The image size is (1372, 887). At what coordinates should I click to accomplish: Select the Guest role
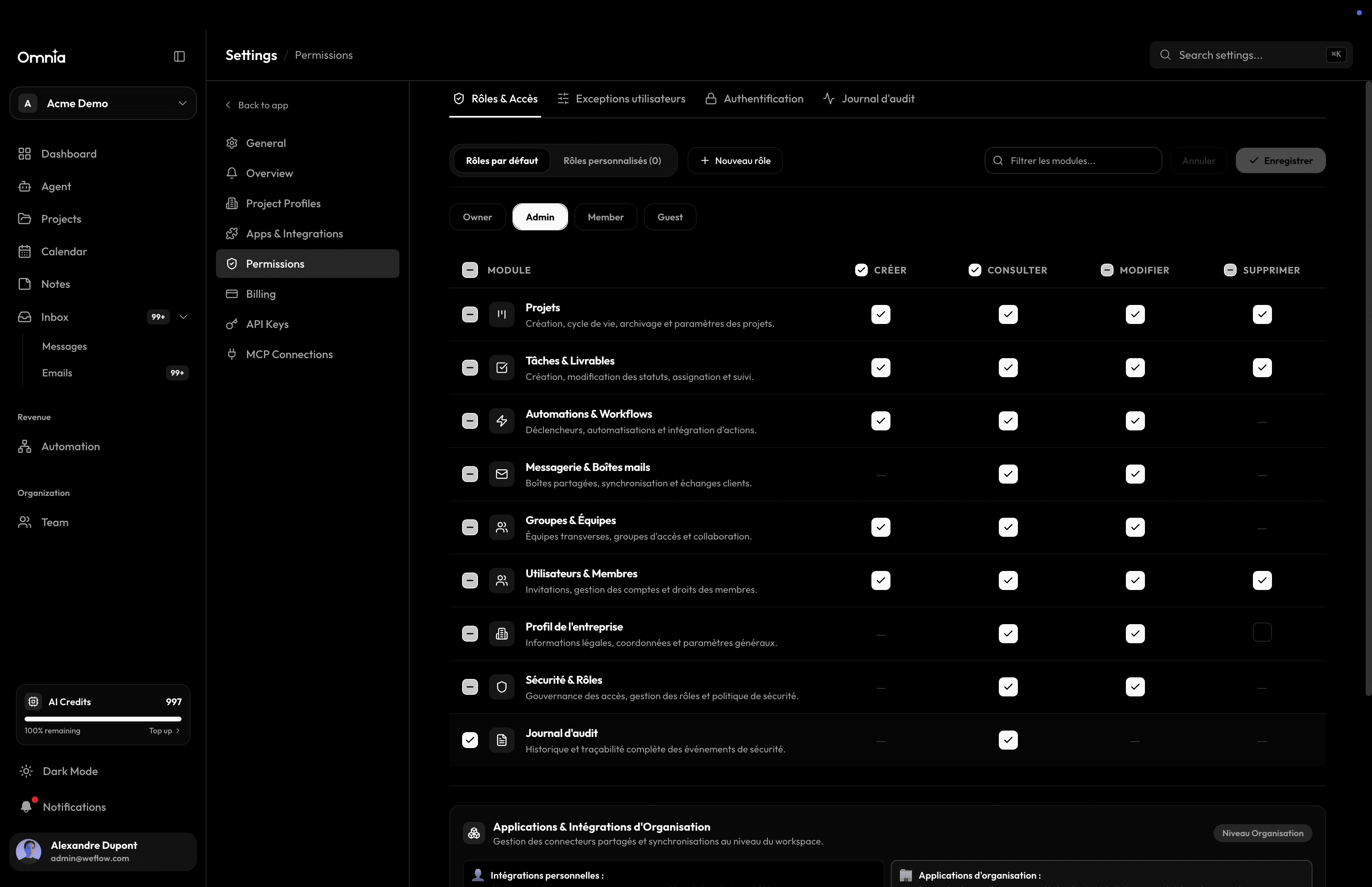point(670,217)
